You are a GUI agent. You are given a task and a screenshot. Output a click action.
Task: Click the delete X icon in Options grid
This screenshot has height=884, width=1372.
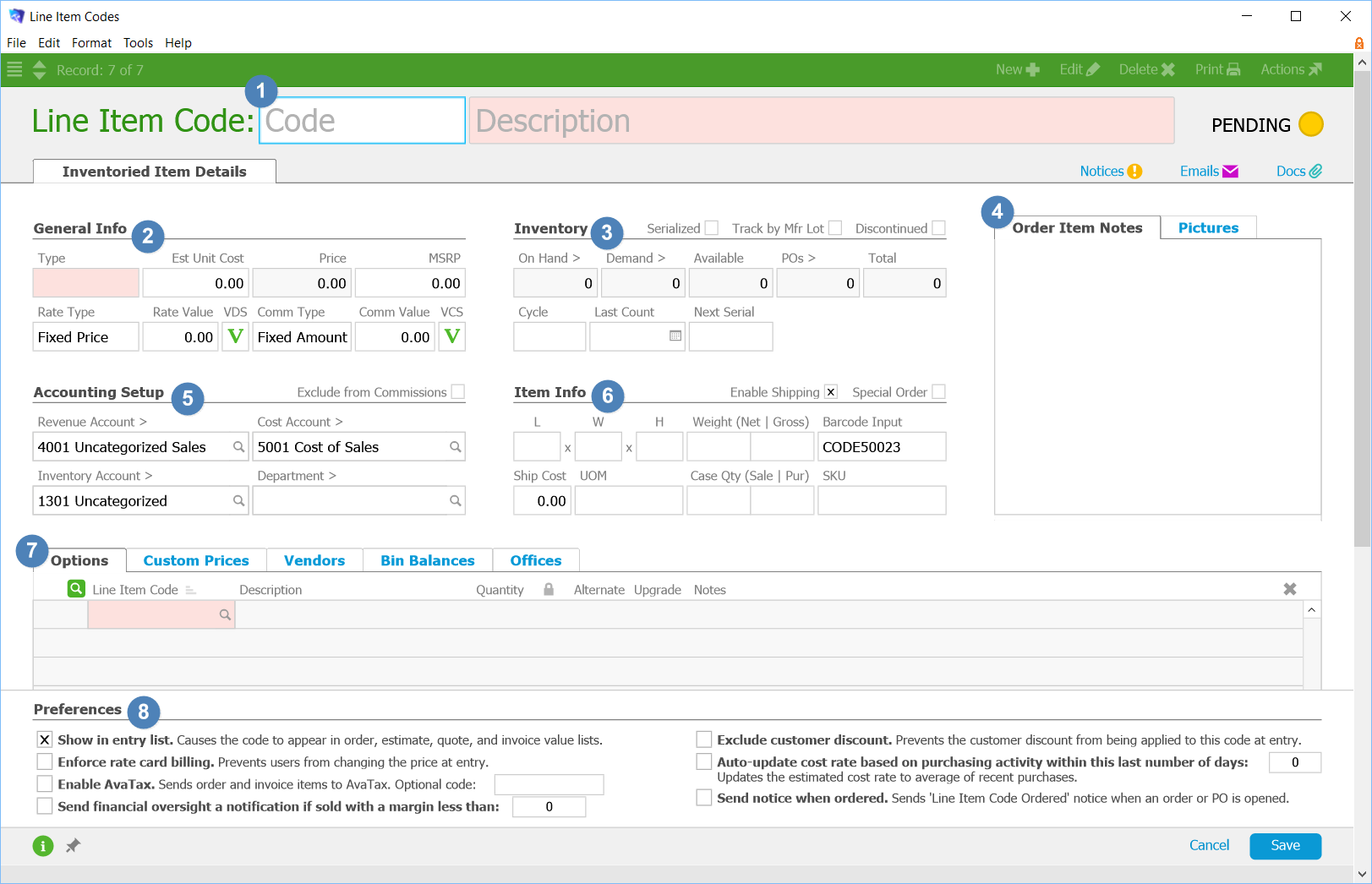click(1290, 589)
